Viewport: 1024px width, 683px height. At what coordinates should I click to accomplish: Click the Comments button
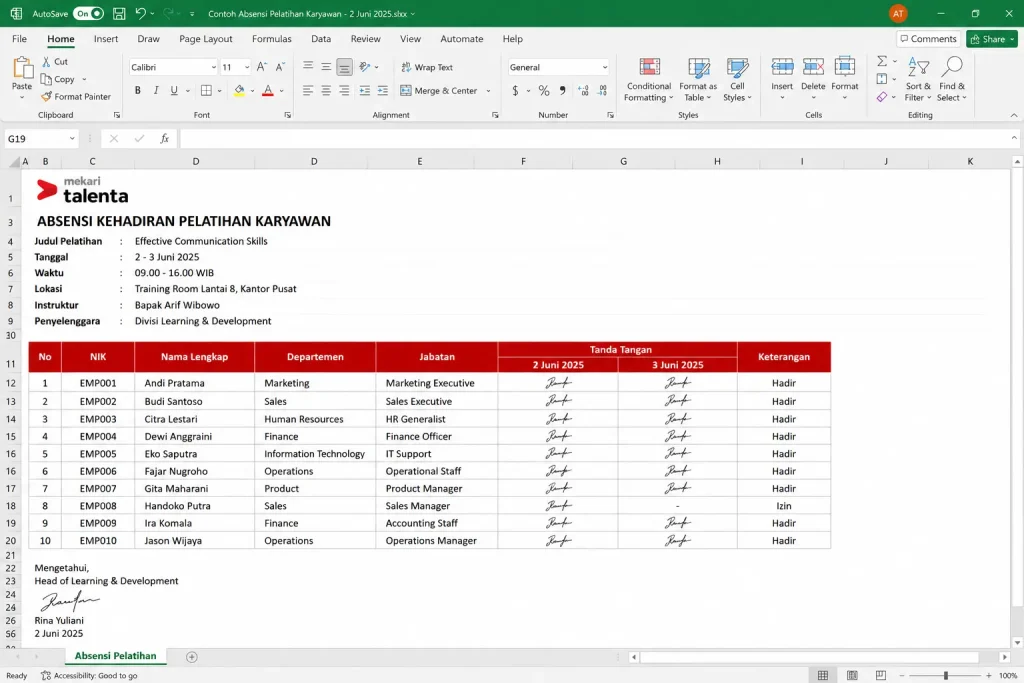[x=928, y=39]
